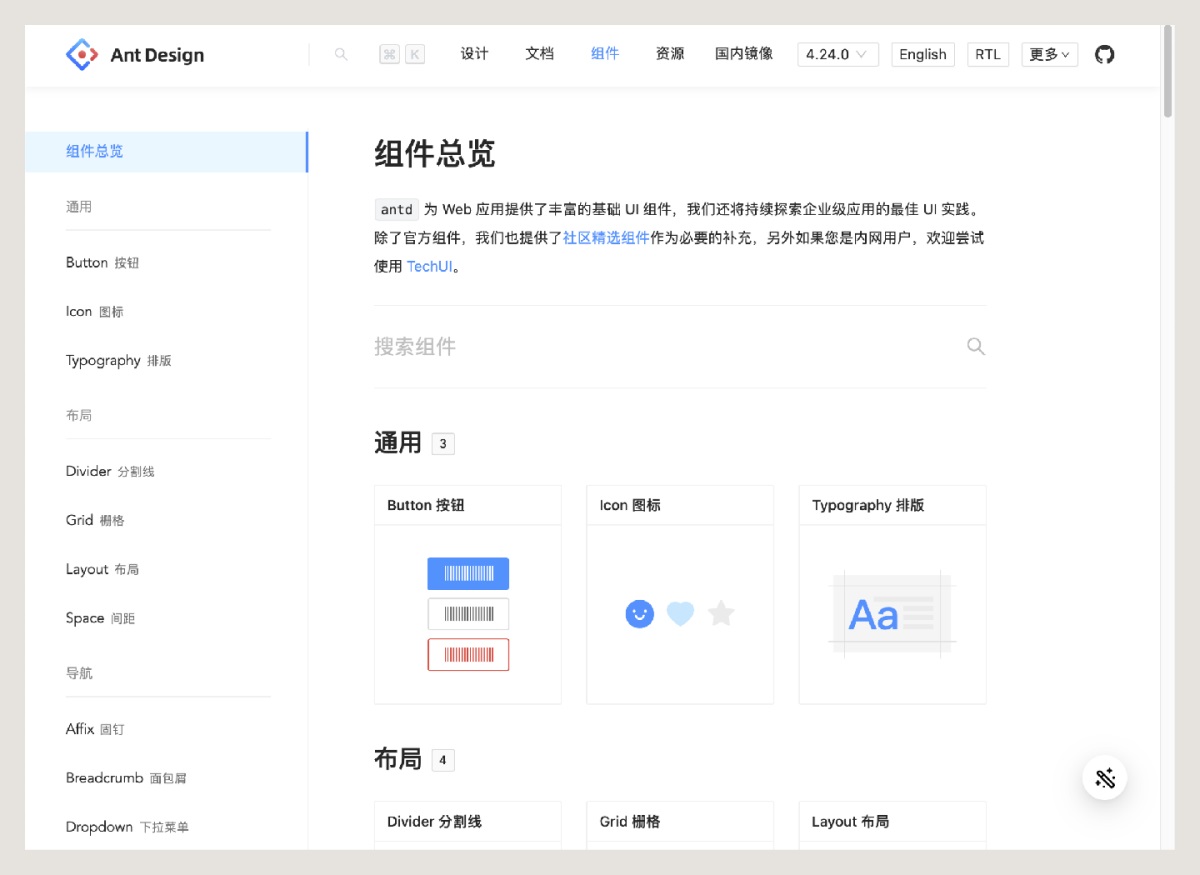Open Button 按钮 in sidebar
This screenshot has width=1200, height=875.
coord(102,262)
